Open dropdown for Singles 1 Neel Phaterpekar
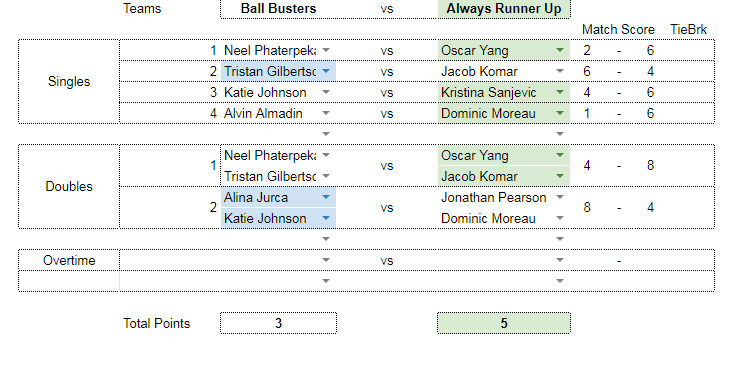 (x=326, y=50)
